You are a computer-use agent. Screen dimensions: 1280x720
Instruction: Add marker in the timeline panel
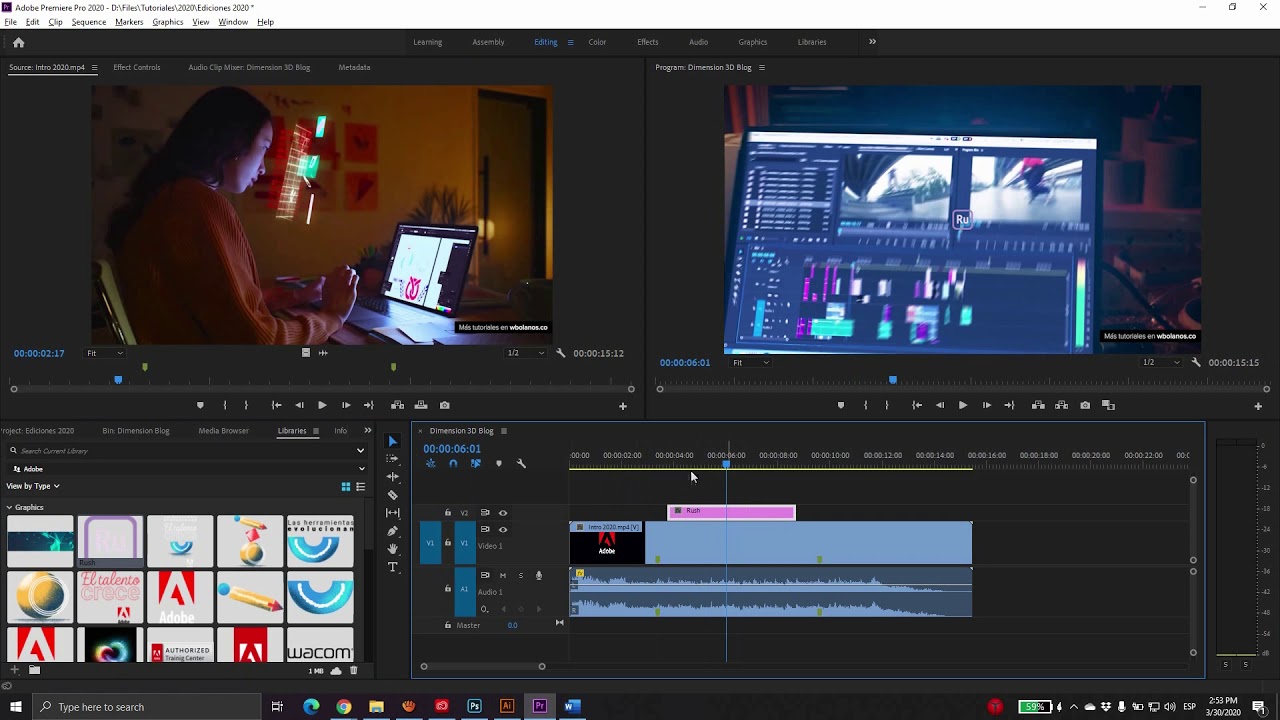[x=499, y=463]
